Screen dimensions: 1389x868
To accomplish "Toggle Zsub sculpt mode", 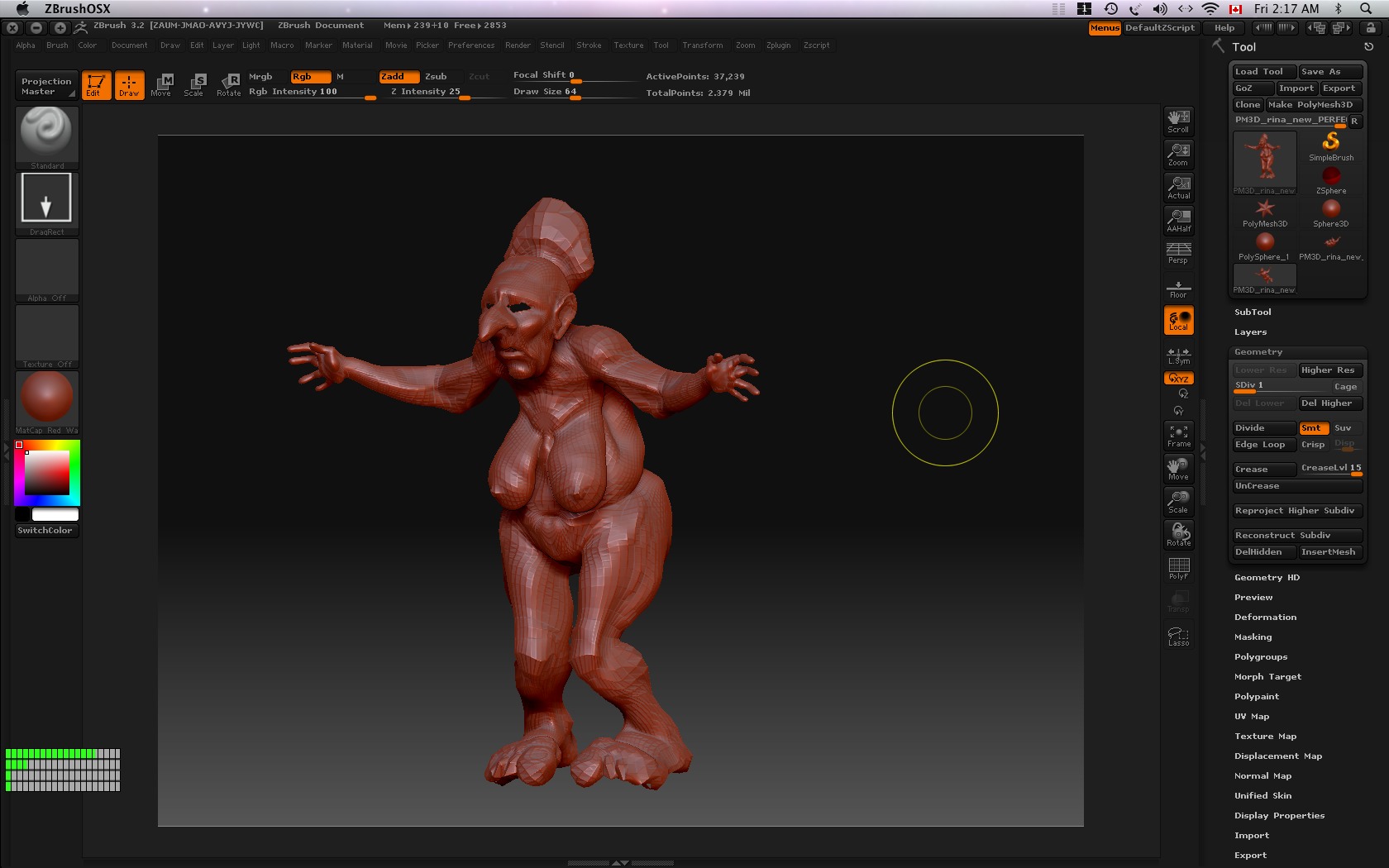I will pyautogui.click(x=442, y=76).
